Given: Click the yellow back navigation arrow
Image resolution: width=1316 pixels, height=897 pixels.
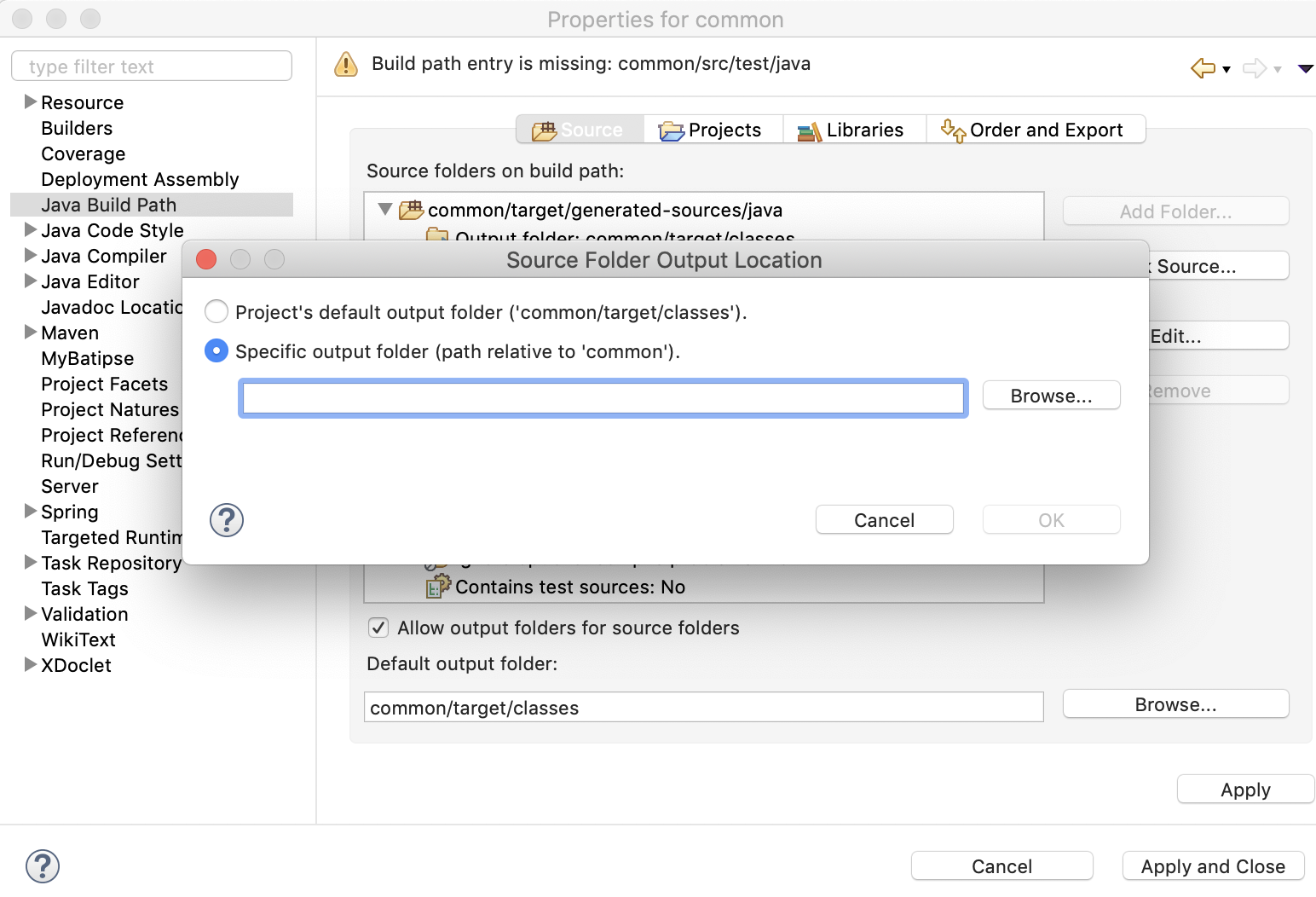Looking at the screenshot, I should (x=1202, y=67).
